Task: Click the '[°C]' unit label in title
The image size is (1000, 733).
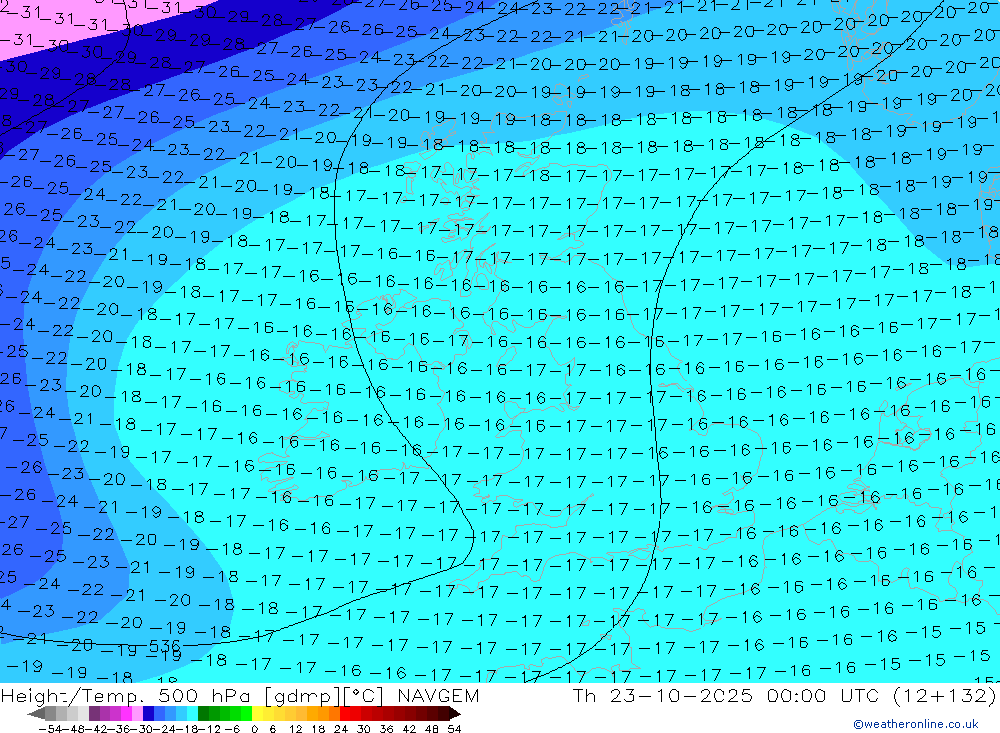Action: (x=364, y=695)
